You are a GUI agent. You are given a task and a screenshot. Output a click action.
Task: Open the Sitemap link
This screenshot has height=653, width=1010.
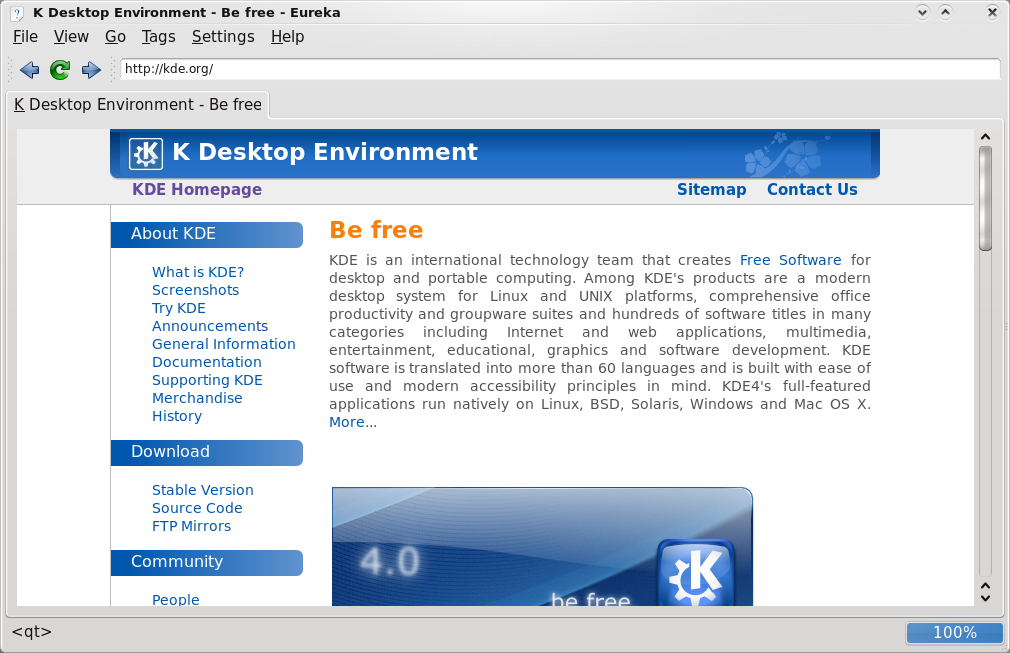(711, 189)
